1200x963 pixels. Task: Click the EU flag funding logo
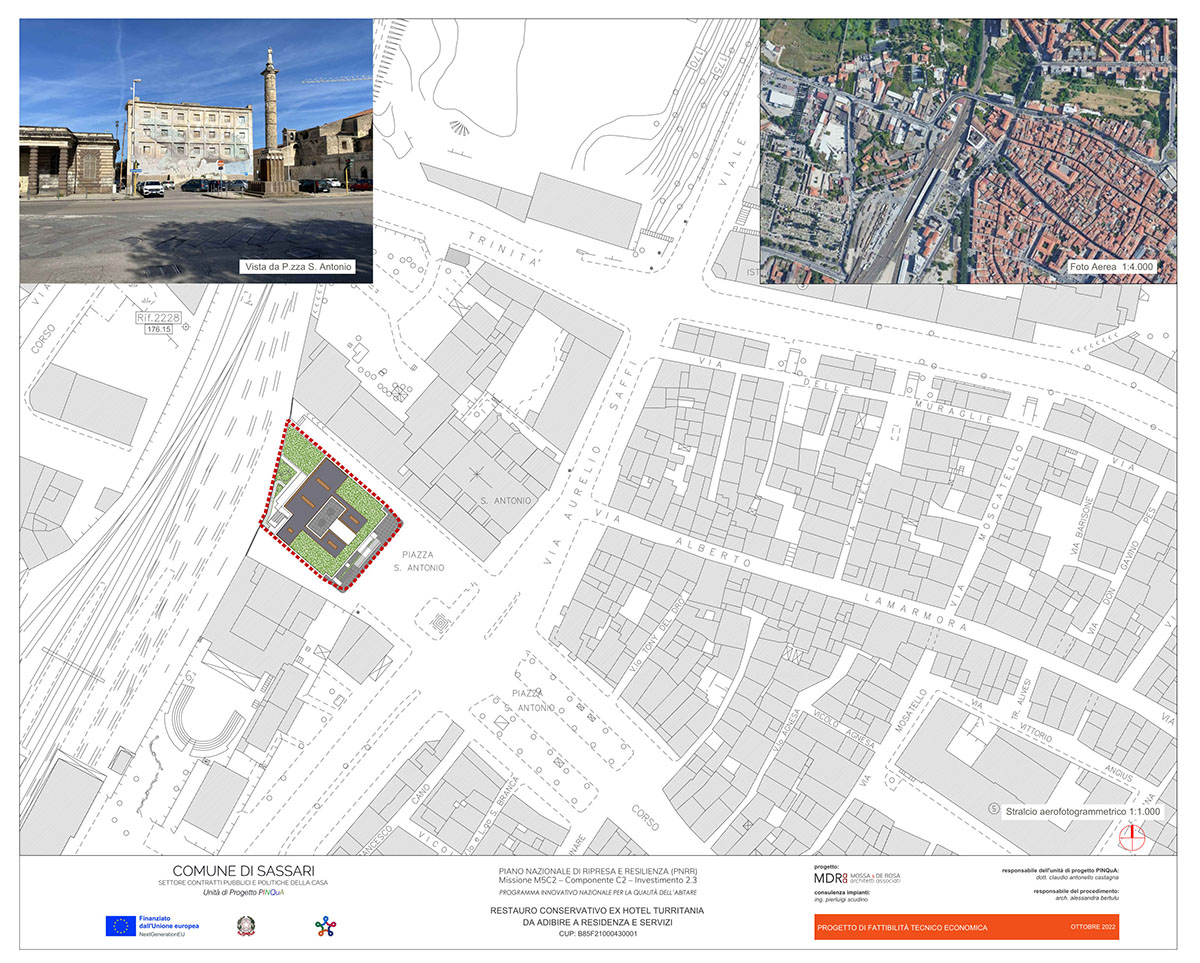tap(122, 925)
